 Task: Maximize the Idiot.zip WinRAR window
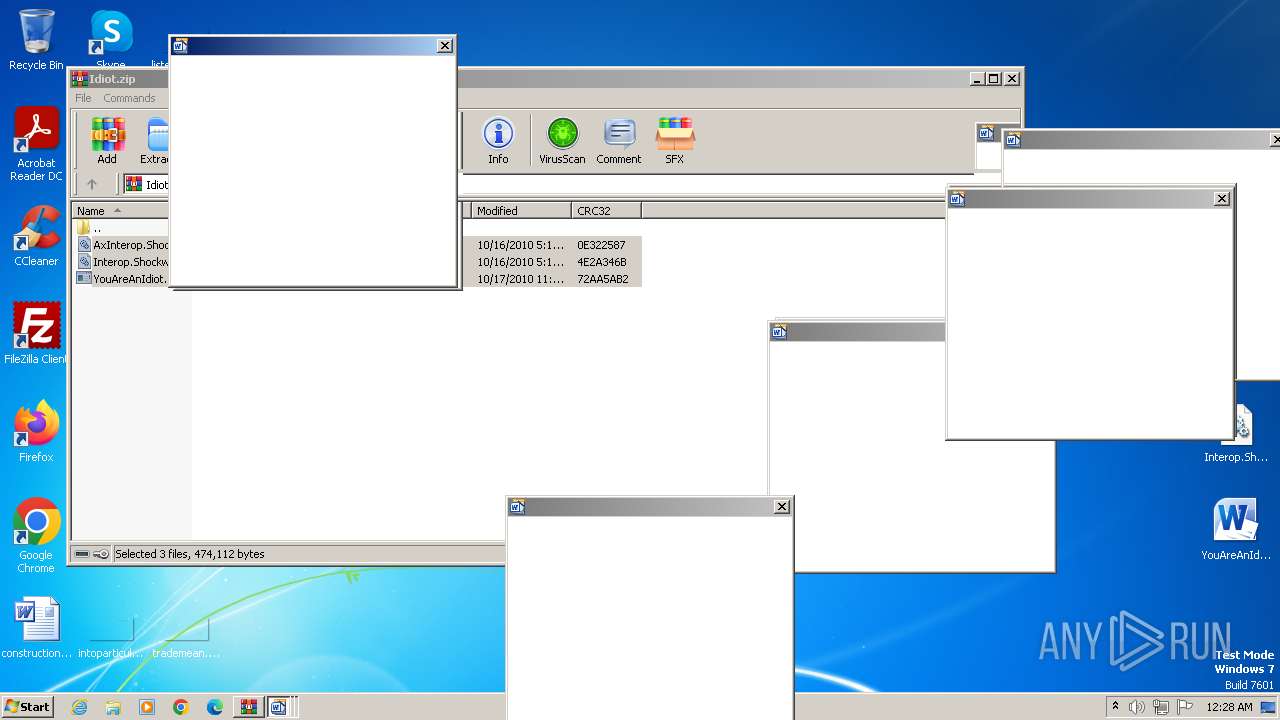pyautogui.click(x=993, y=78)
